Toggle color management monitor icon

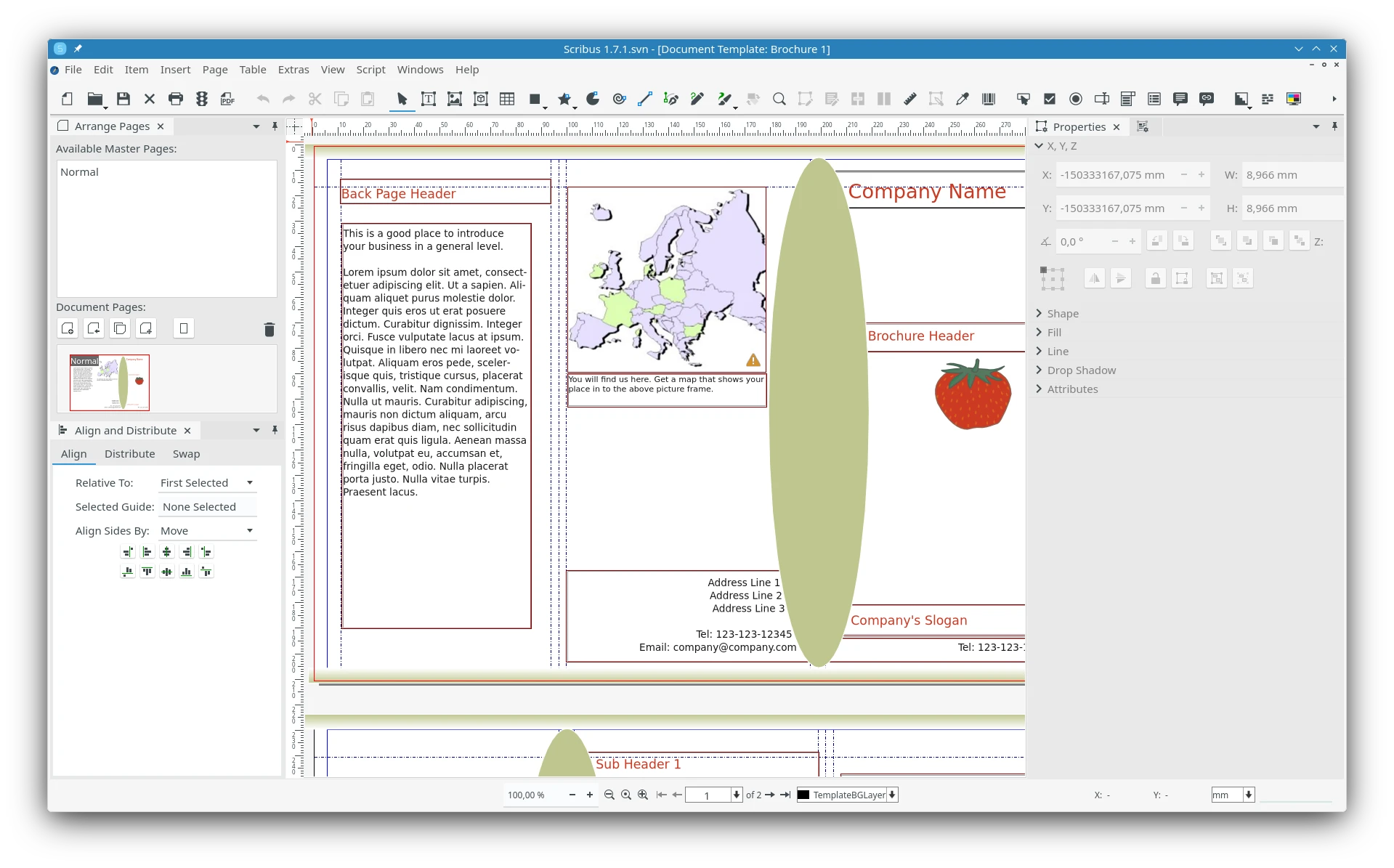[x=1294, y=99]
